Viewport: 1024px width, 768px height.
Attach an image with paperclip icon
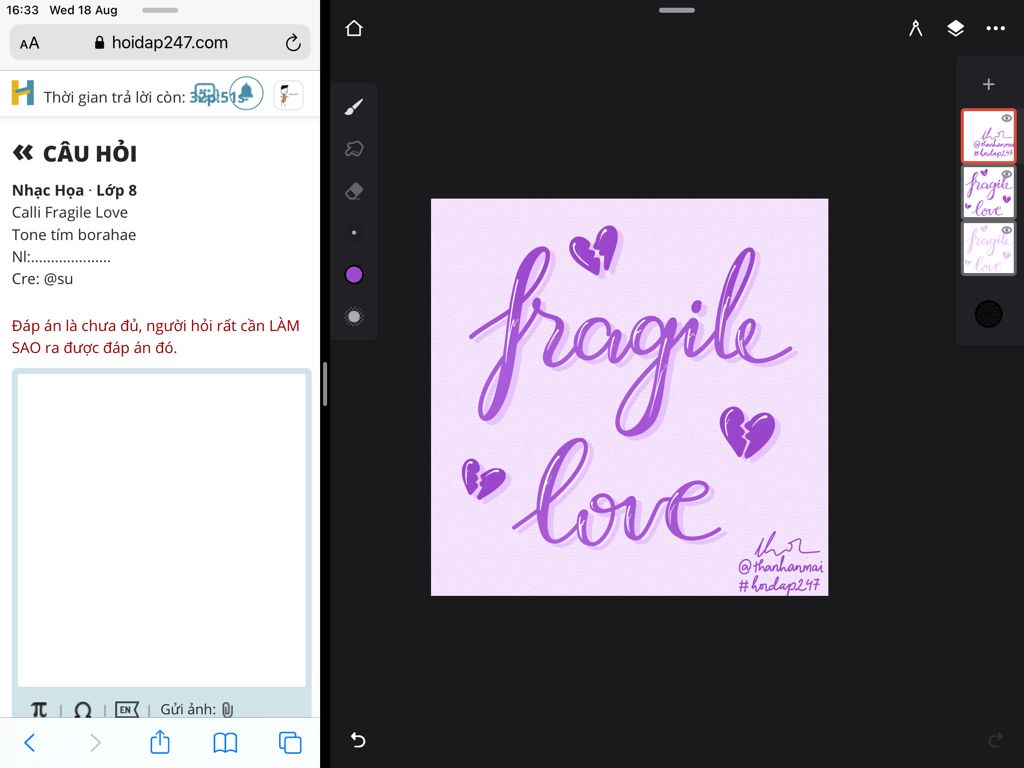(x=227, y=709)
